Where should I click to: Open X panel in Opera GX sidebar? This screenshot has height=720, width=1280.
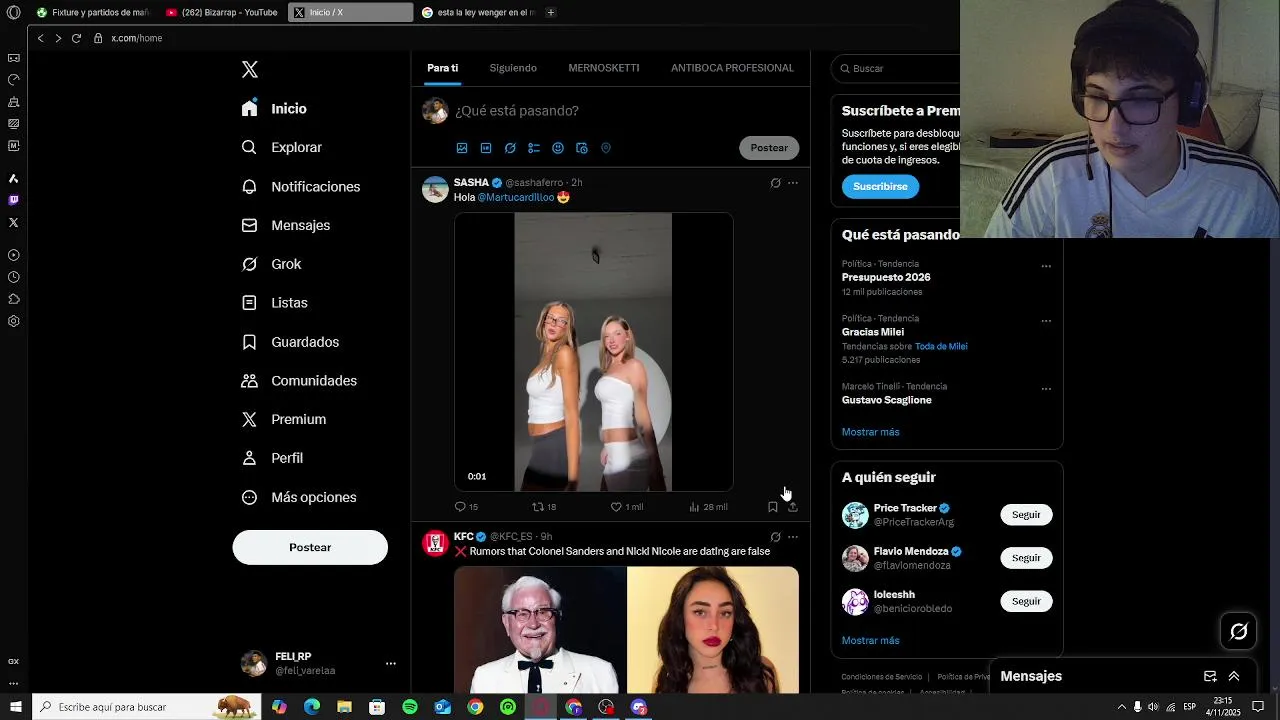pos(13,222)
